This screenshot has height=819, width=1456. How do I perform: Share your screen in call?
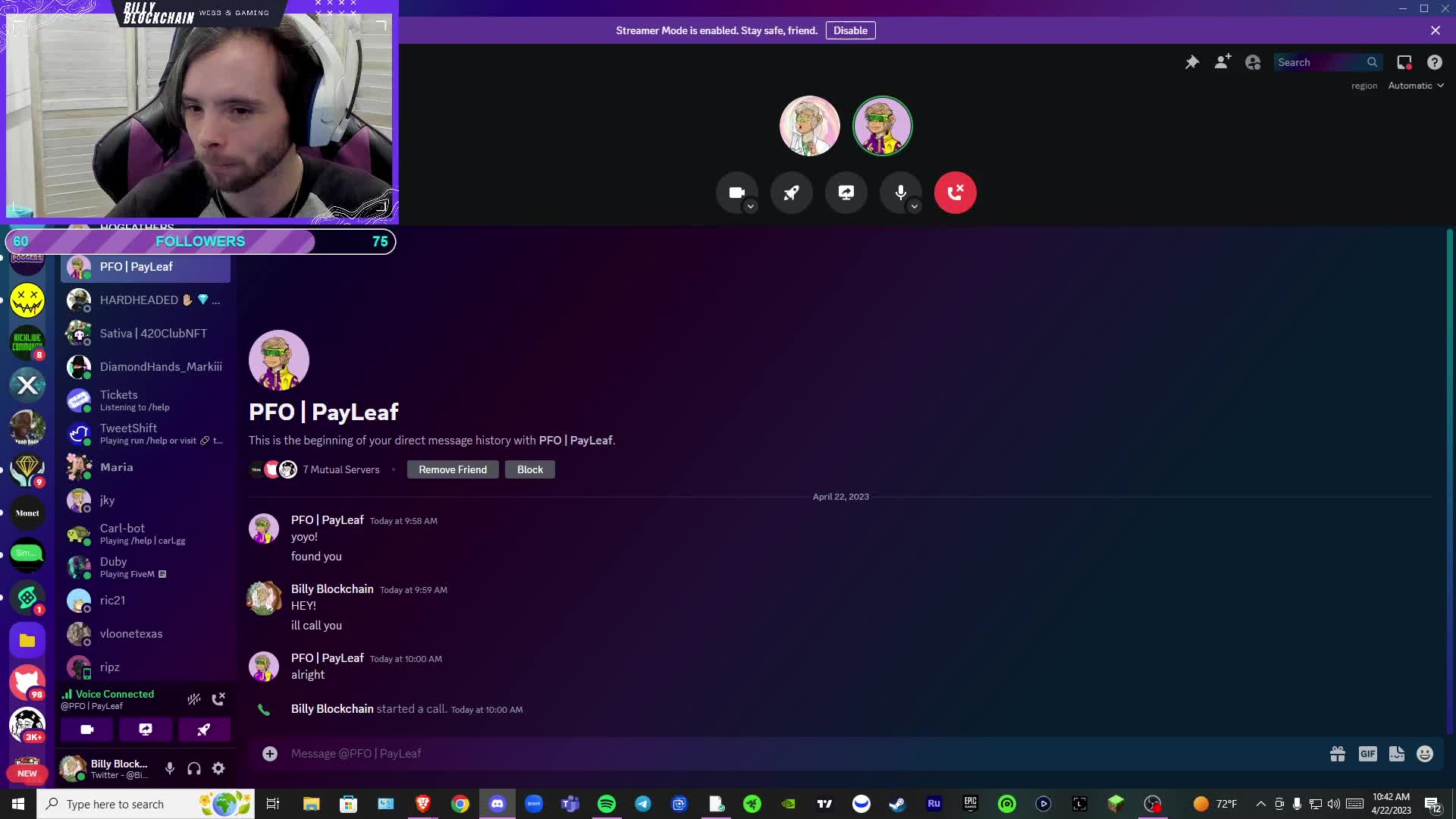point(846,193)
